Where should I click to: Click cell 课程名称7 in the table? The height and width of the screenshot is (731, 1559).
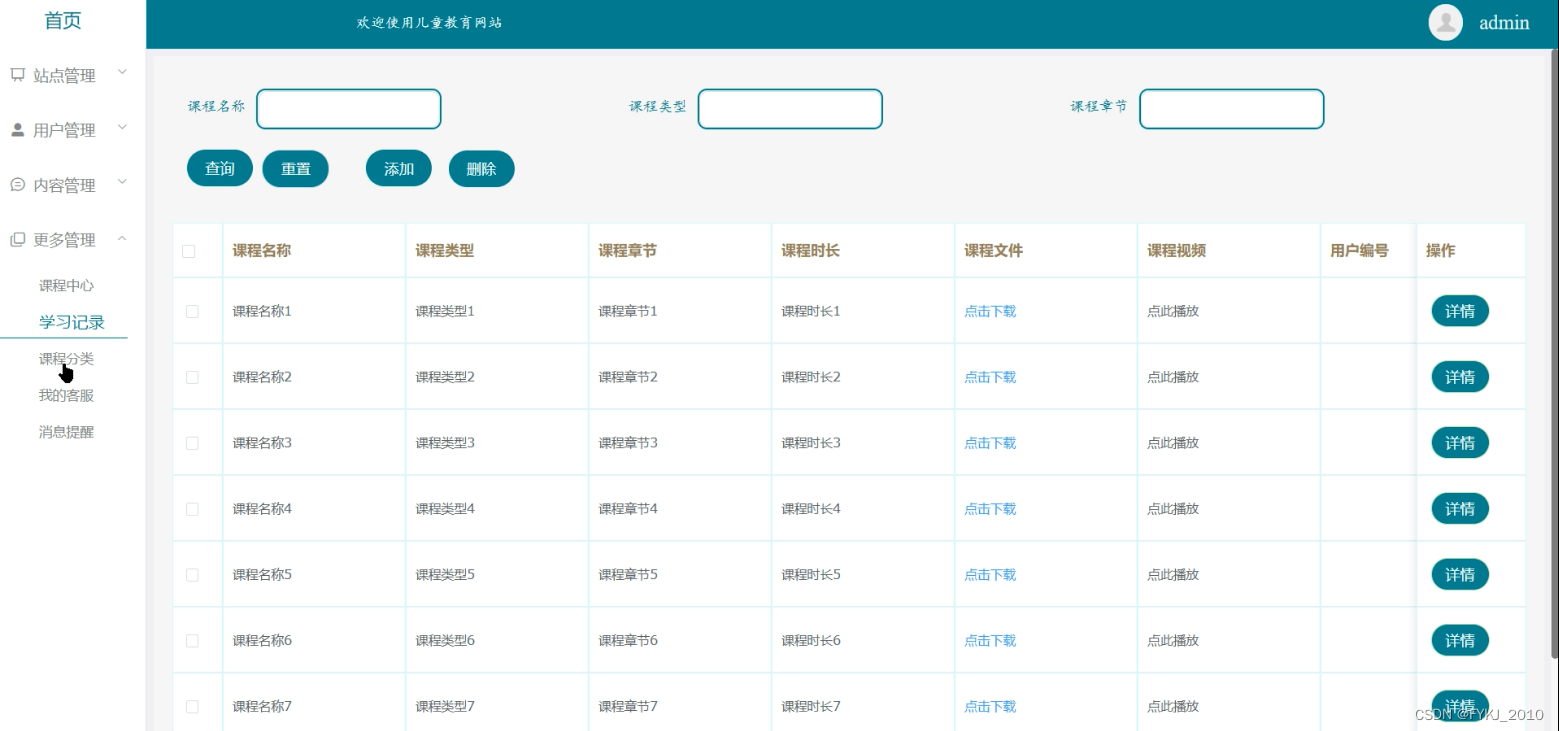point(262,707)
